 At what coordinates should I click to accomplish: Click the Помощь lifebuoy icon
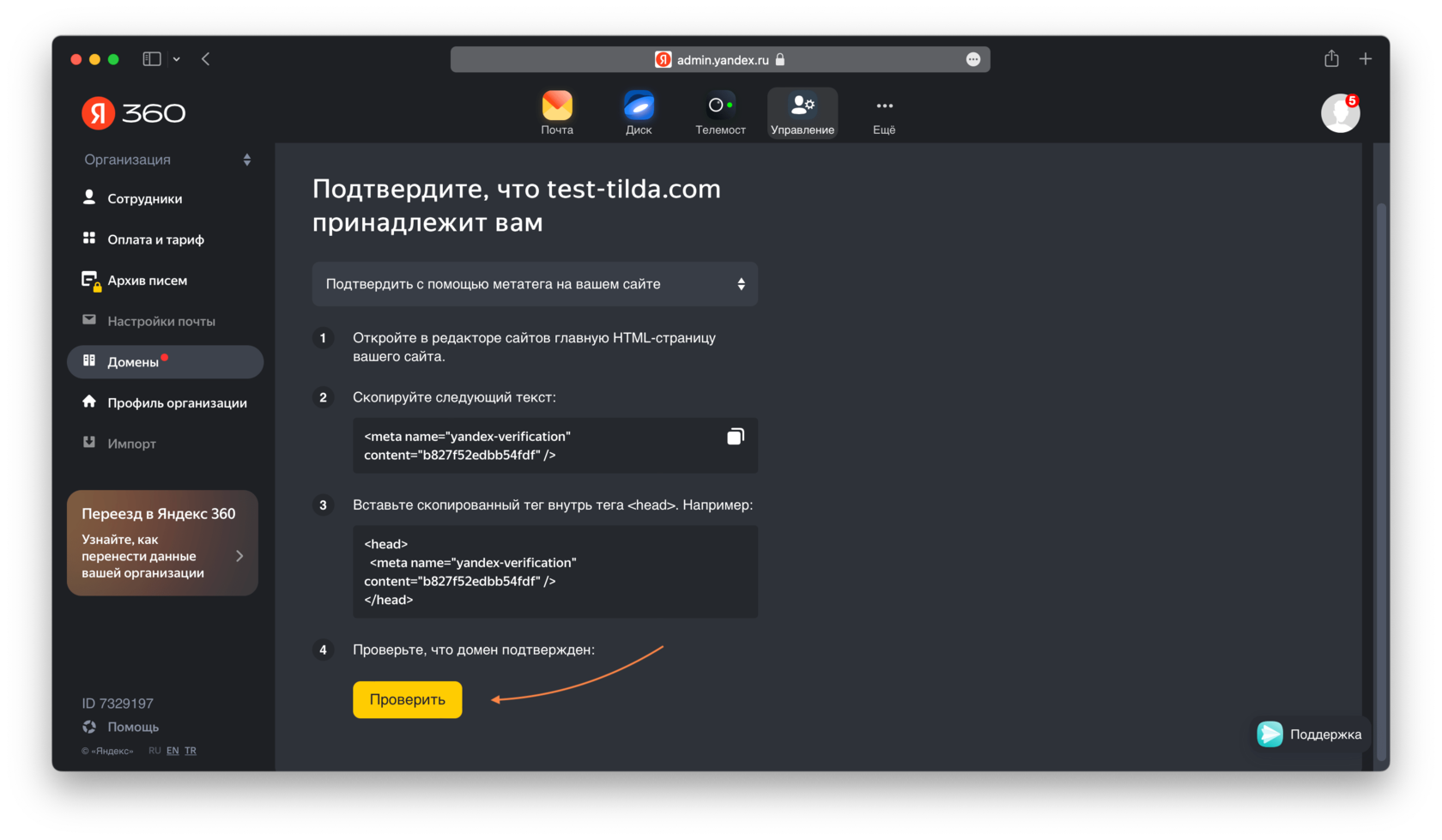tap(89, 727)
